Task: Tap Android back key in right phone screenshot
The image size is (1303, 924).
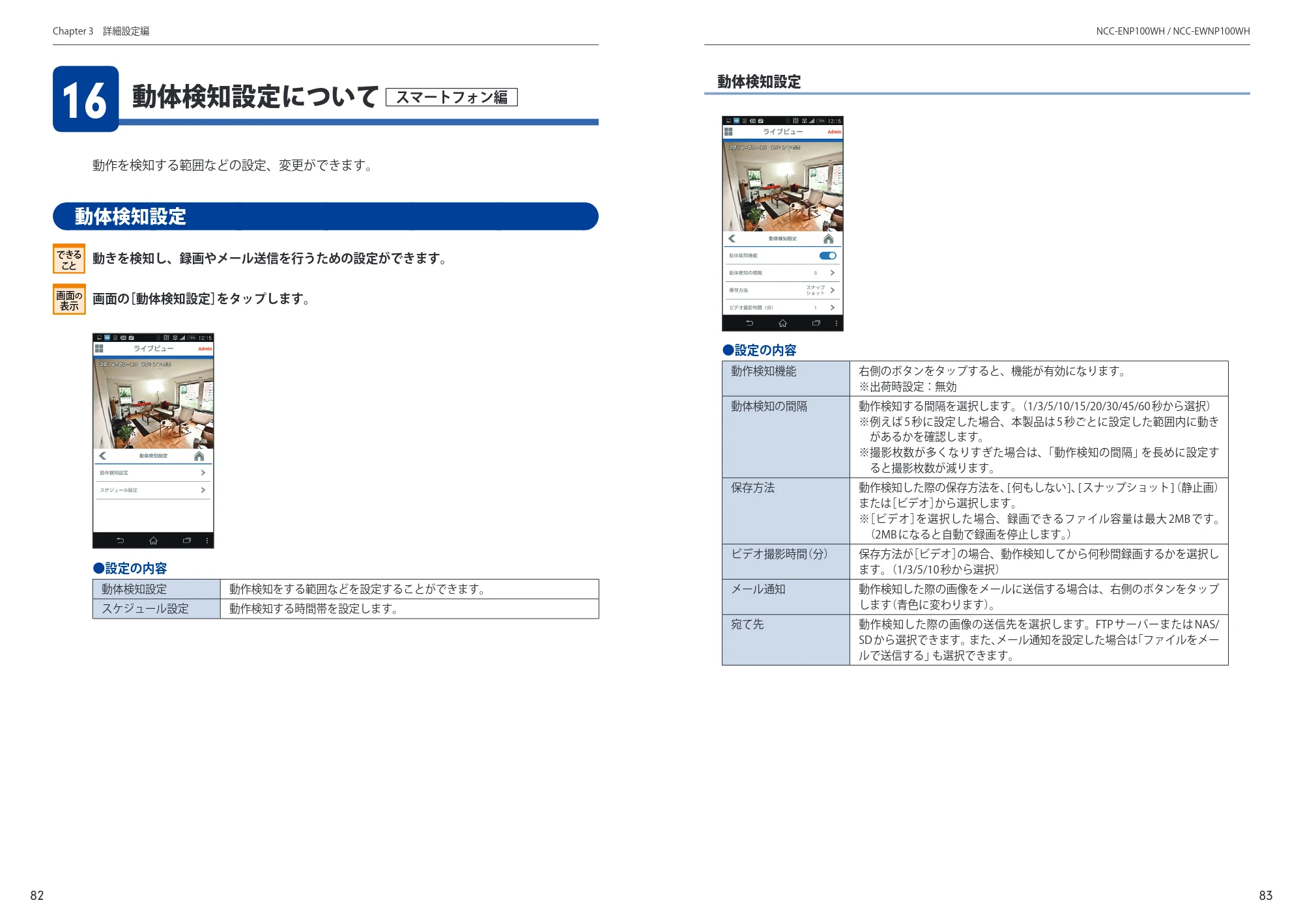Action: click(x=749, y=323)
